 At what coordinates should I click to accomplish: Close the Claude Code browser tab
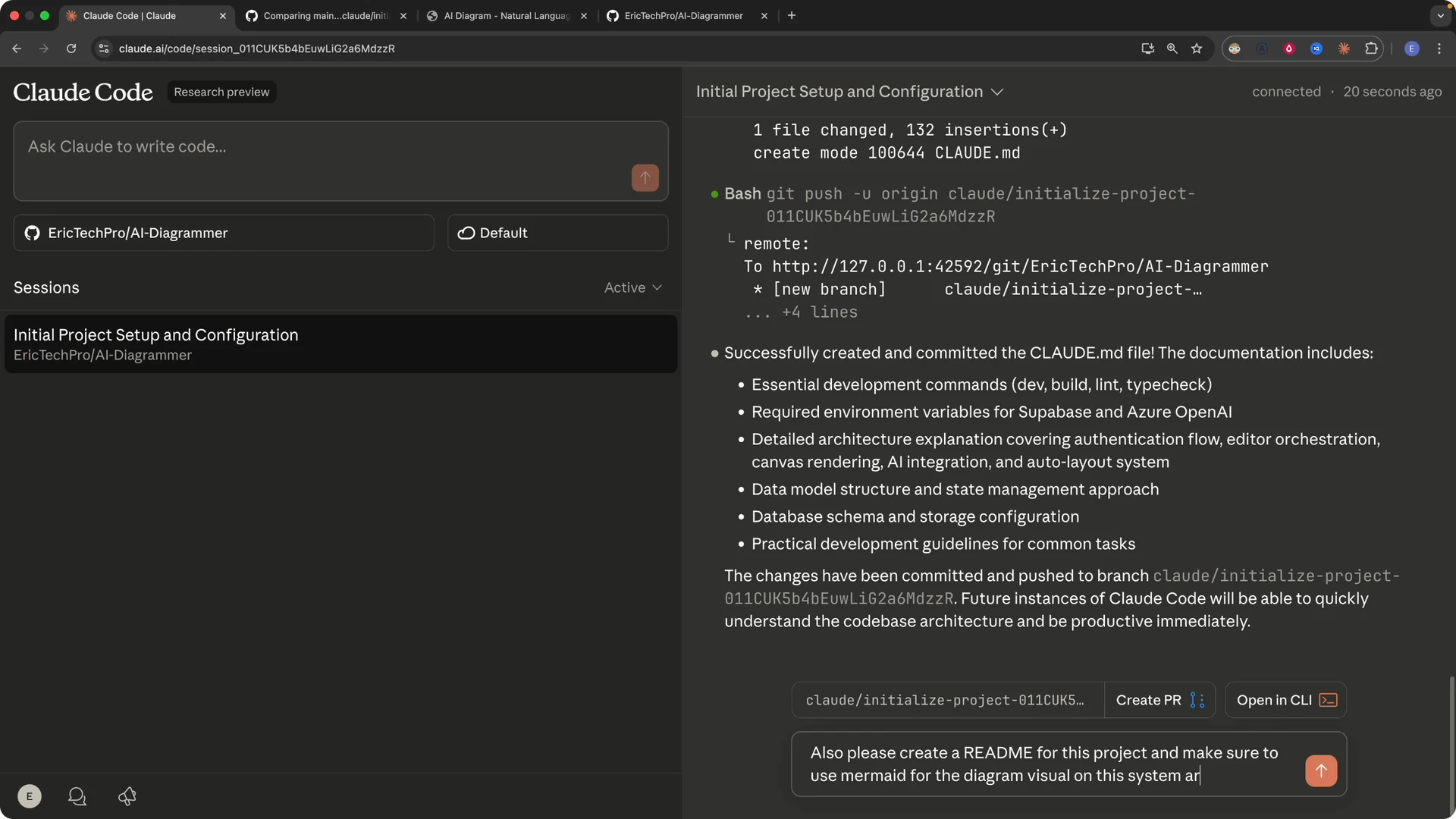(x=223, y=15)
